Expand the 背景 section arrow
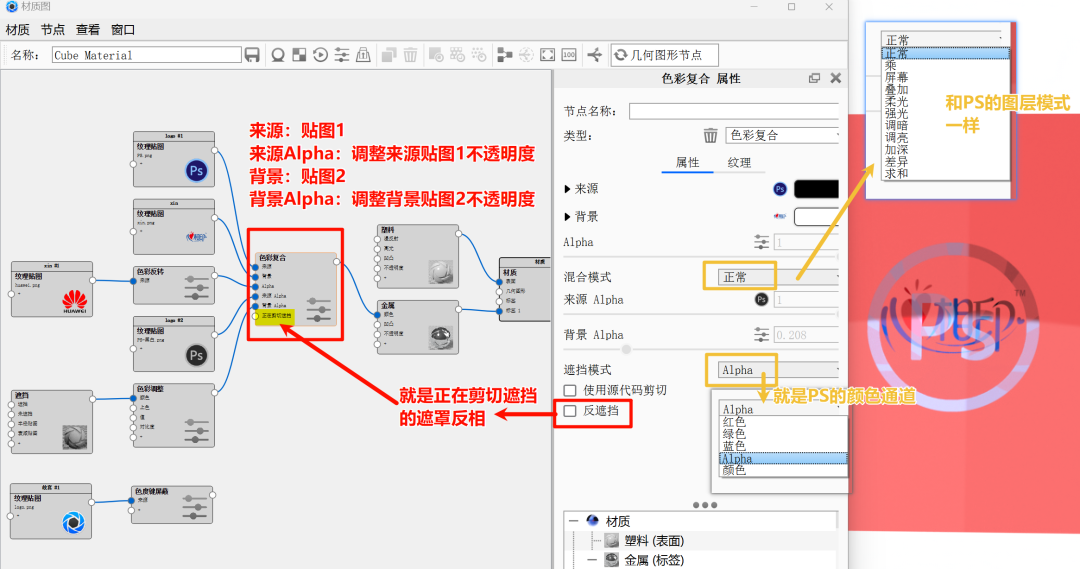The height and width of the screenshot is (569, 1080). coord(568,216)
